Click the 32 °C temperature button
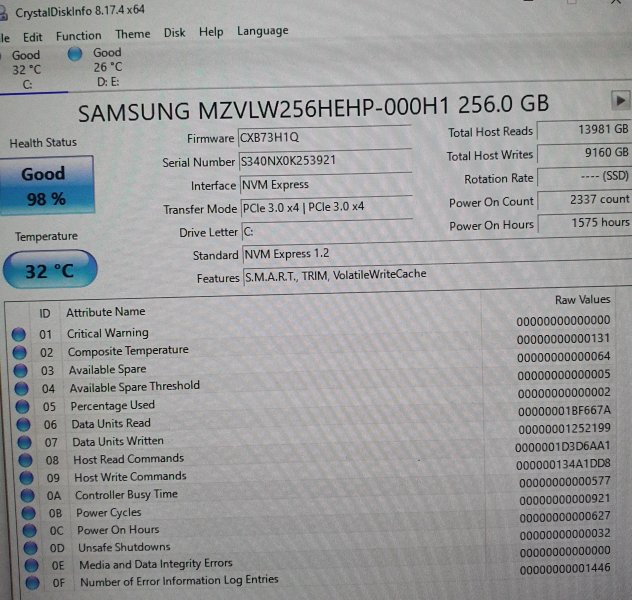This screenshot has height=600, width=632. [50, 270]
